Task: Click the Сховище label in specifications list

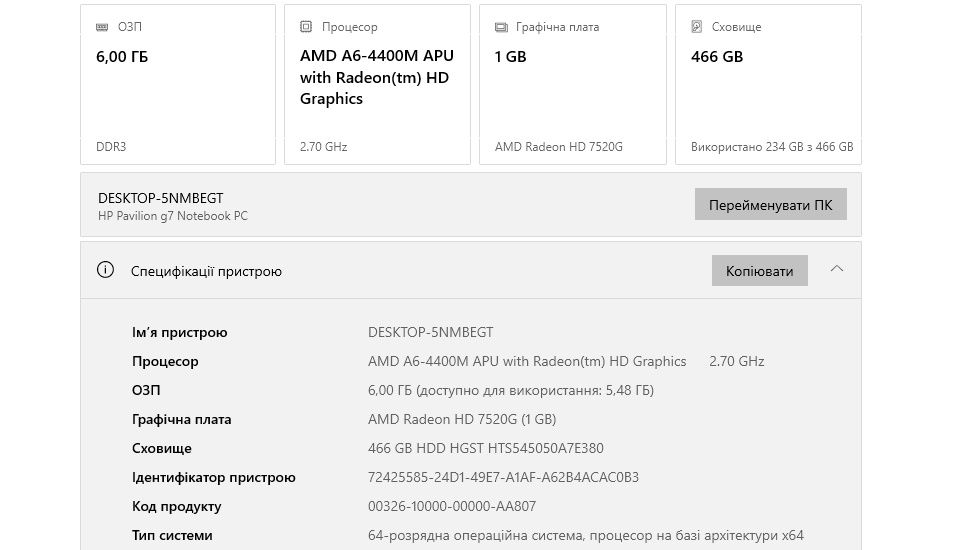Action: (162, 448)
